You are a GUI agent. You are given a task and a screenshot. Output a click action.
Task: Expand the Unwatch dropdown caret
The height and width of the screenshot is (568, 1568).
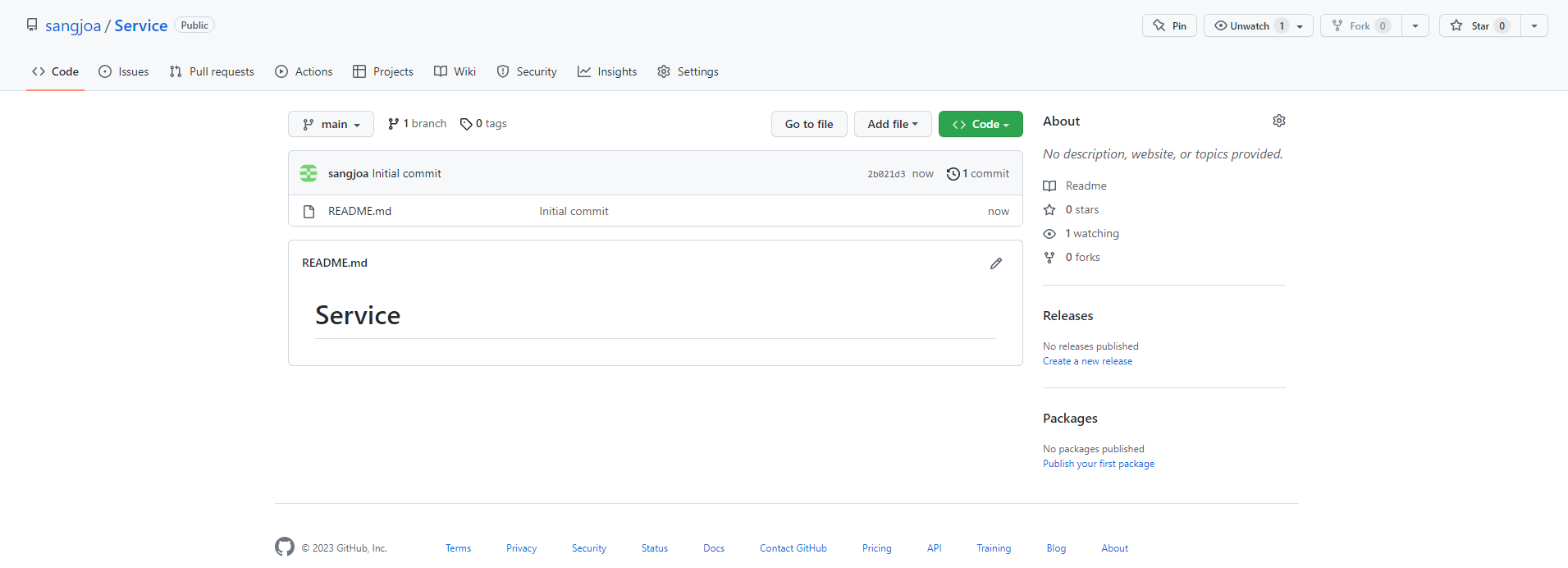tap(1301, 26)
